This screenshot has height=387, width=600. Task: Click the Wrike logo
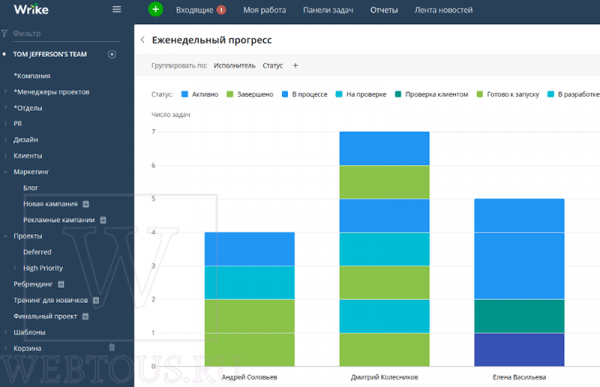[x=31, y=9]
